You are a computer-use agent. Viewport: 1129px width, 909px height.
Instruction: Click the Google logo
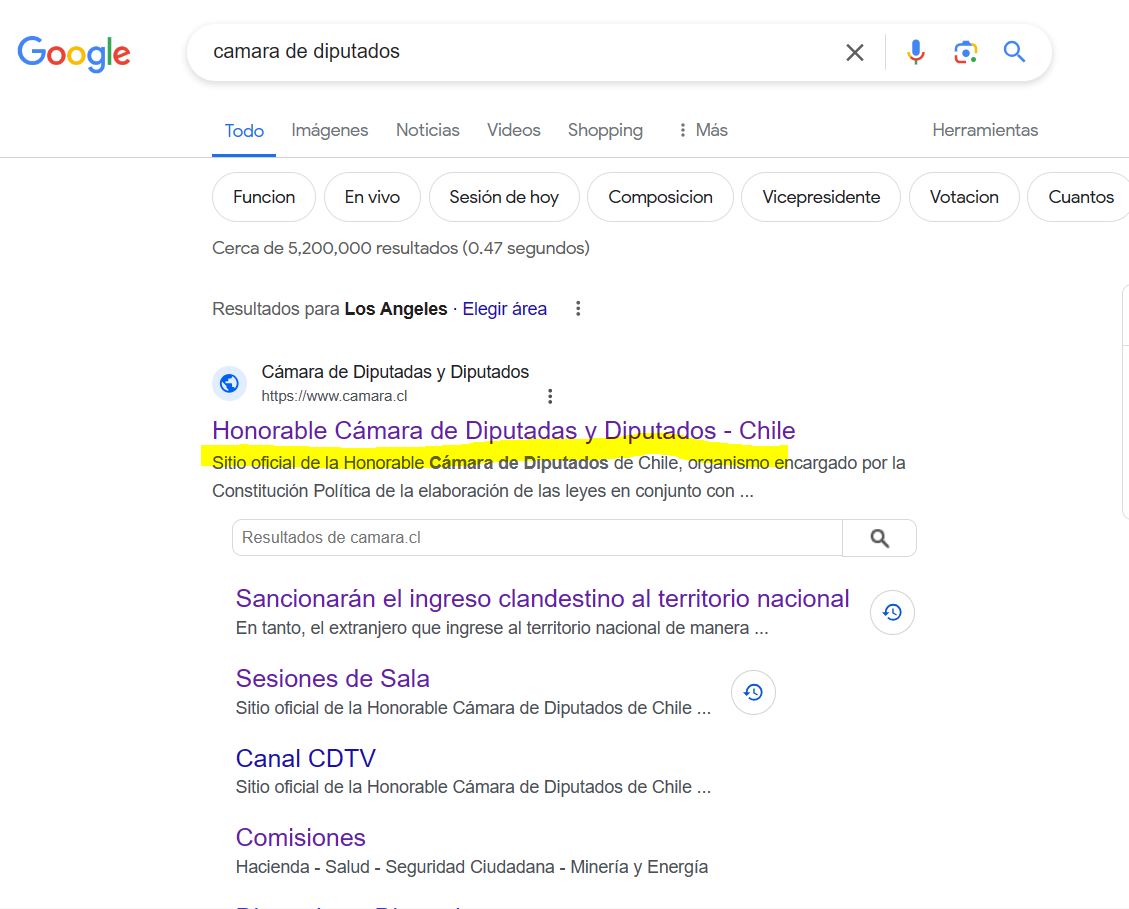pos(74,53)
